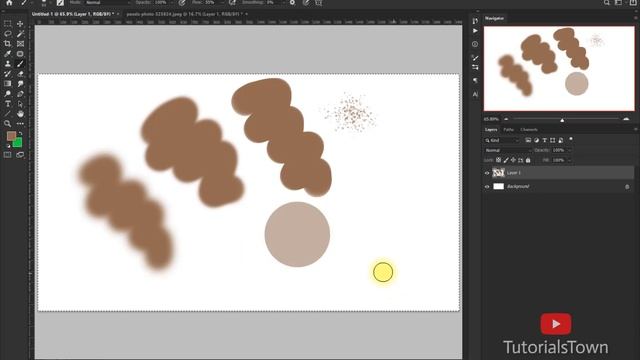The width and height of the screenshot is (640, 360).
Task: Select the Path Selection tool
Action: (20, 104)
